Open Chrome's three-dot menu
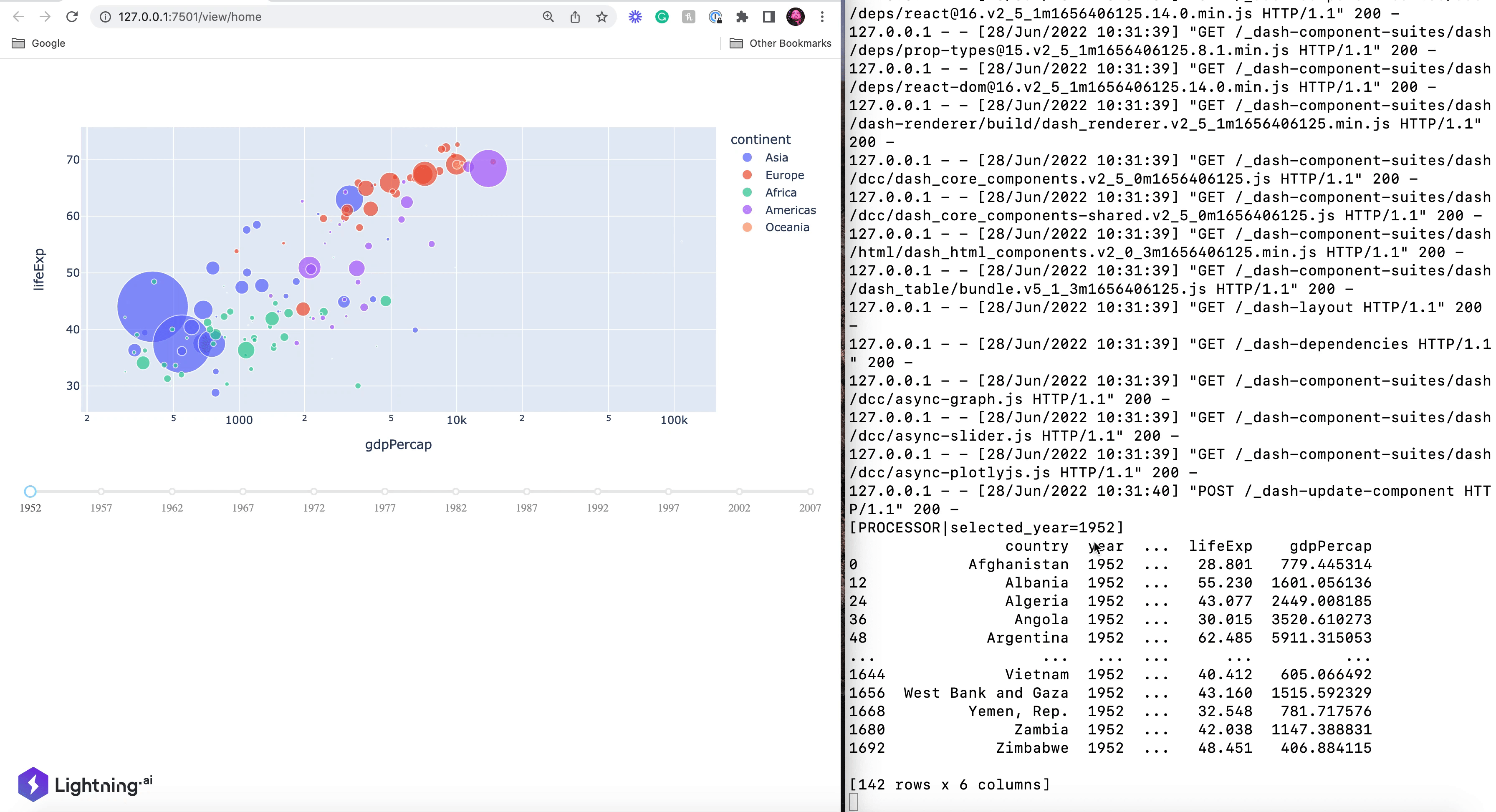 (x=822, y=17)
